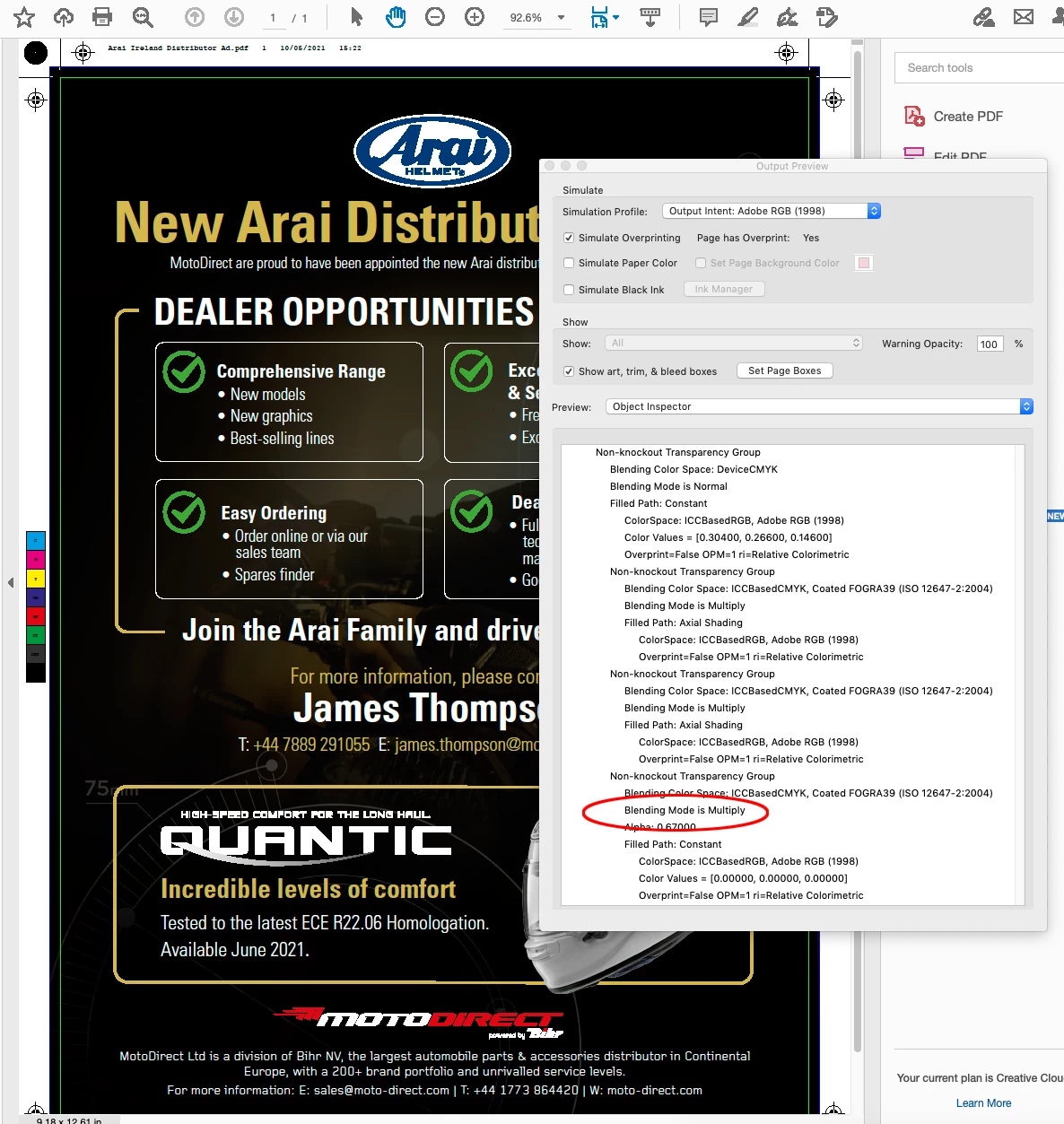Click the read mode keyboard icon
Screen dimensions: 1064x1124
click(x=650, y=17)
